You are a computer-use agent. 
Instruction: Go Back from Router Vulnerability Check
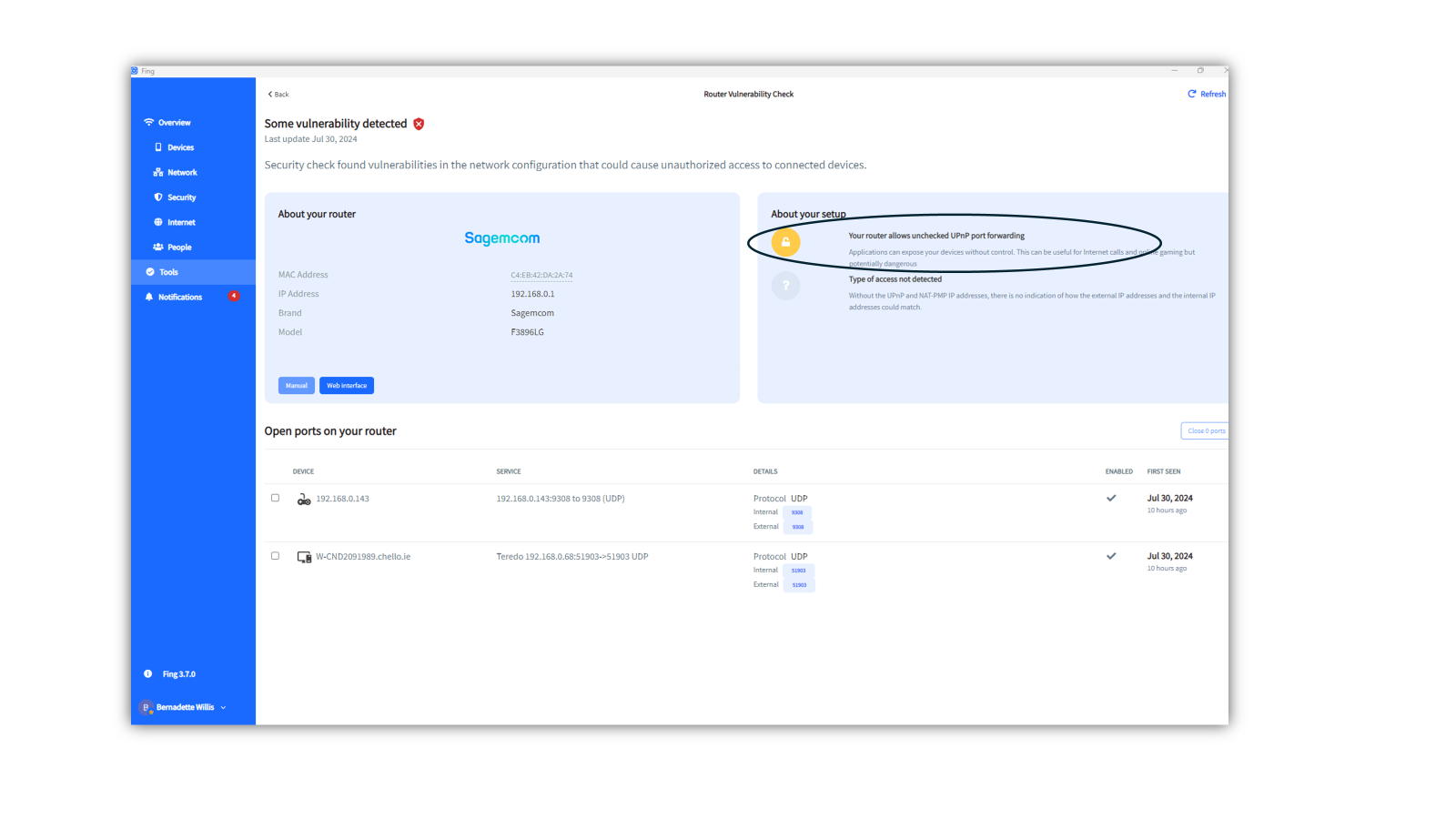[x=278, y=95]
